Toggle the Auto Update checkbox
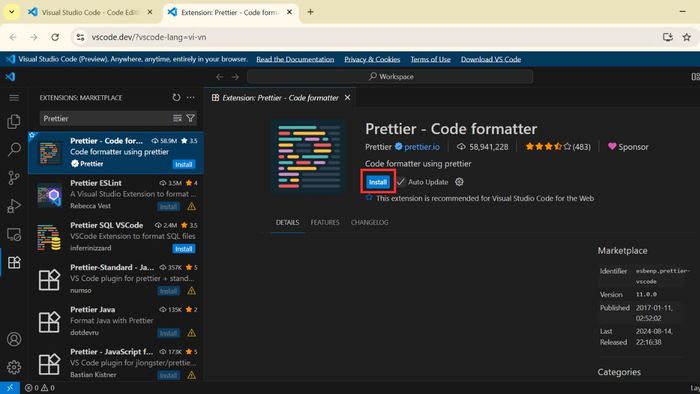This screenshot has width=700, height=394. 400,182
